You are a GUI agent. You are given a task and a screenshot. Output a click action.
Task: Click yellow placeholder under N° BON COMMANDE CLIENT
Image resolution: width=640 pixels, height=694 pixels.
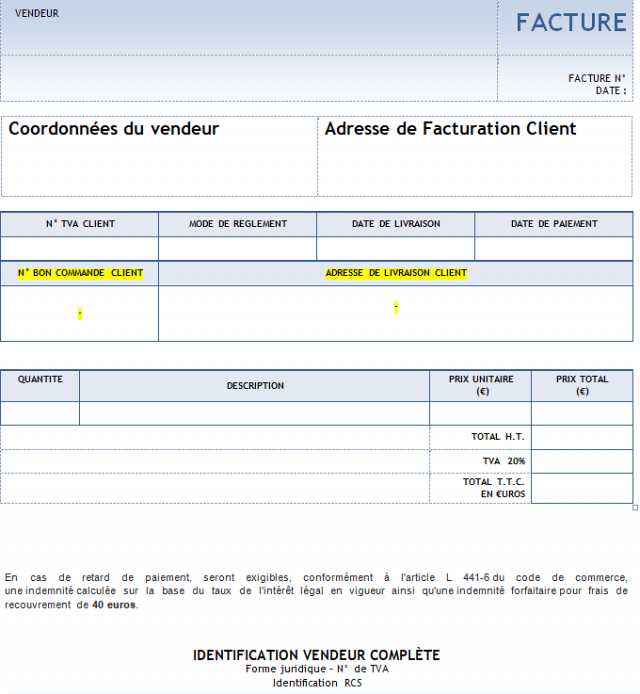pos(80,314)
